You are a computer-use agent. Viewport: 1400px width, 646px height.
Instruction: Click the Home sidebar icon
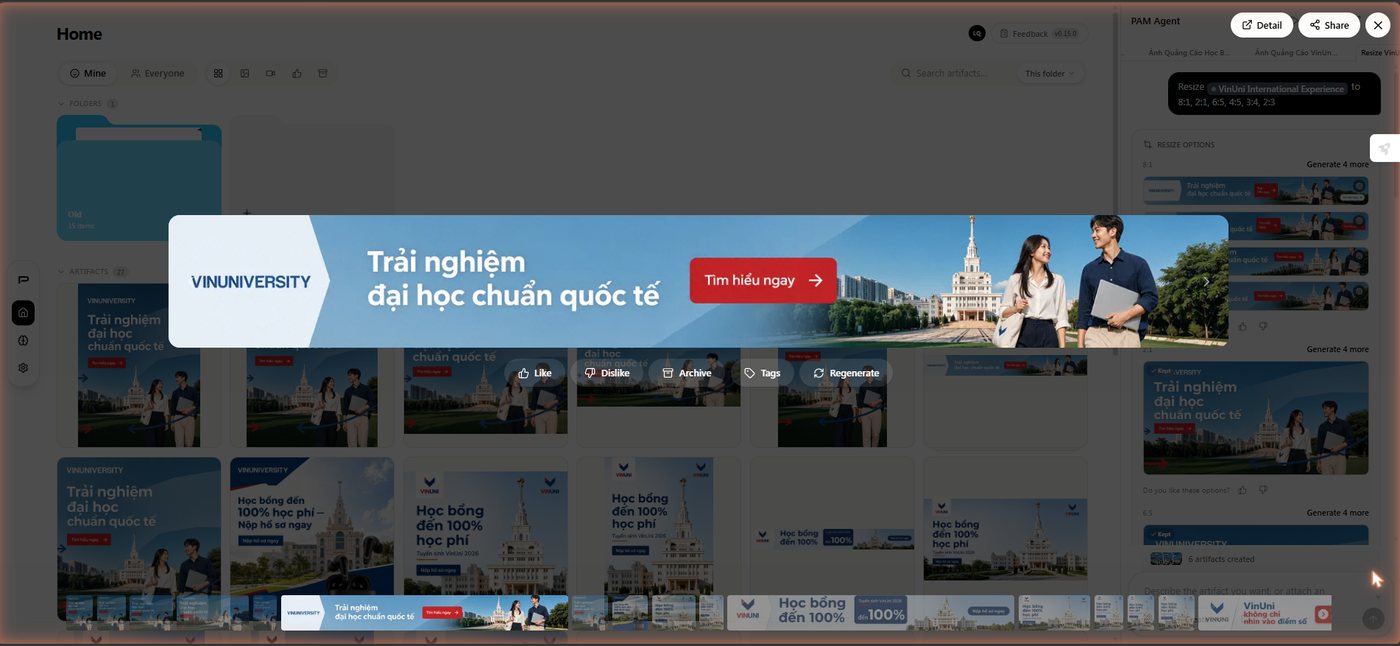click(24, 313)
